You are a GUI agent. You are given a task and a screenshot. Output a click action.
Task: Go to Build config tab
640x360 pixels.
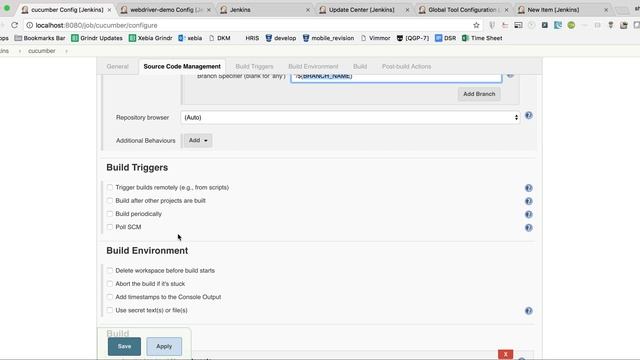coord(360,67)
